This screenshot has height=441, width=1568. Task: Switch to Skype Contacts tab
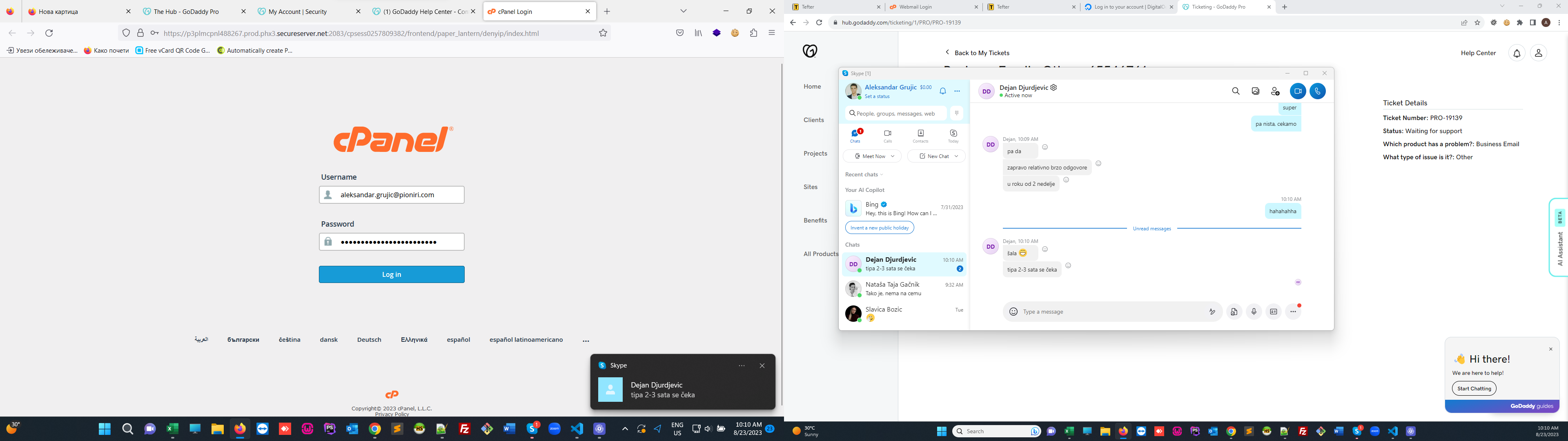click(920, 136)
